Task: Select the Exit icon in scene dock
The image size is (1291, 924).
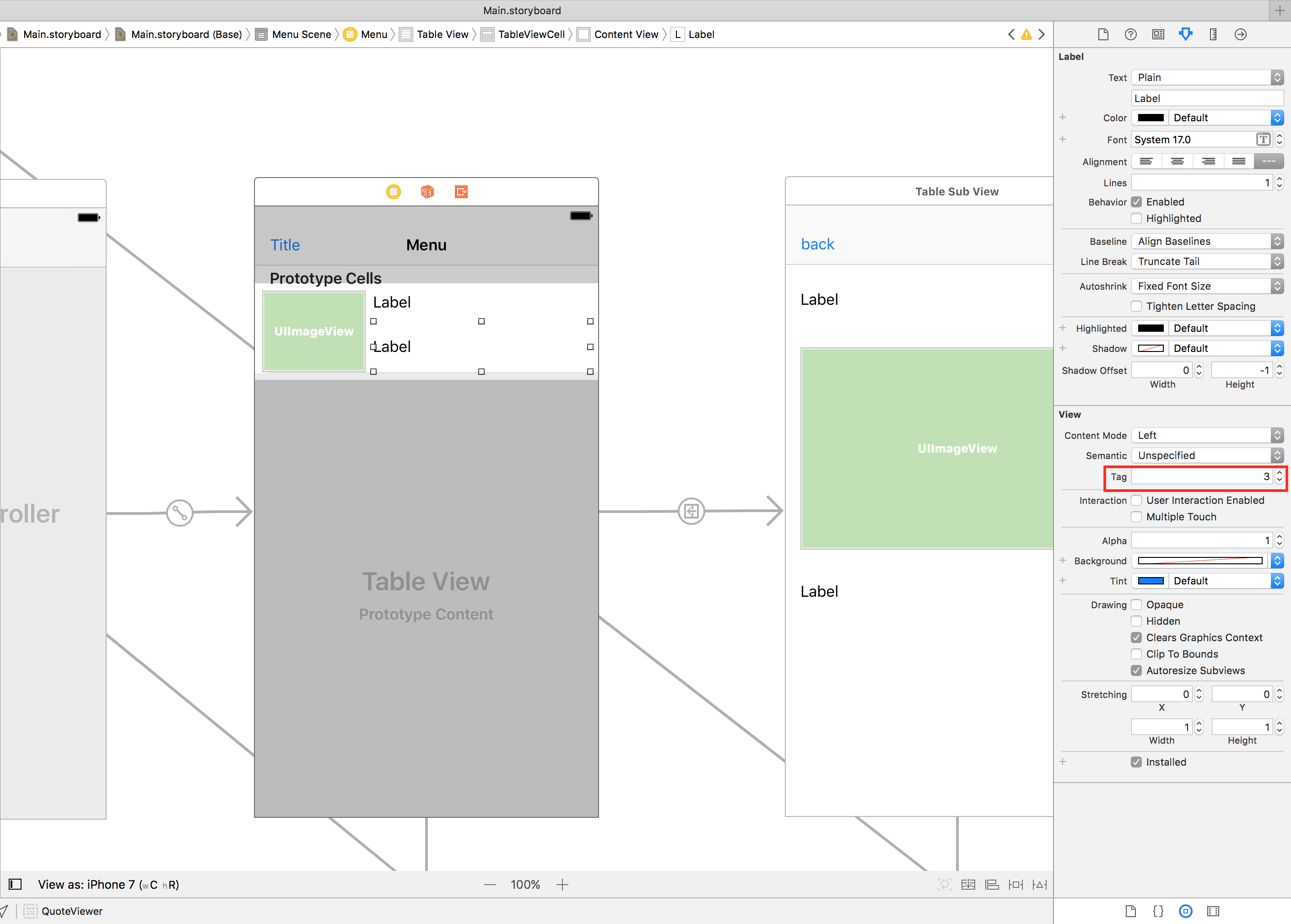Action: tap(461, 192)
